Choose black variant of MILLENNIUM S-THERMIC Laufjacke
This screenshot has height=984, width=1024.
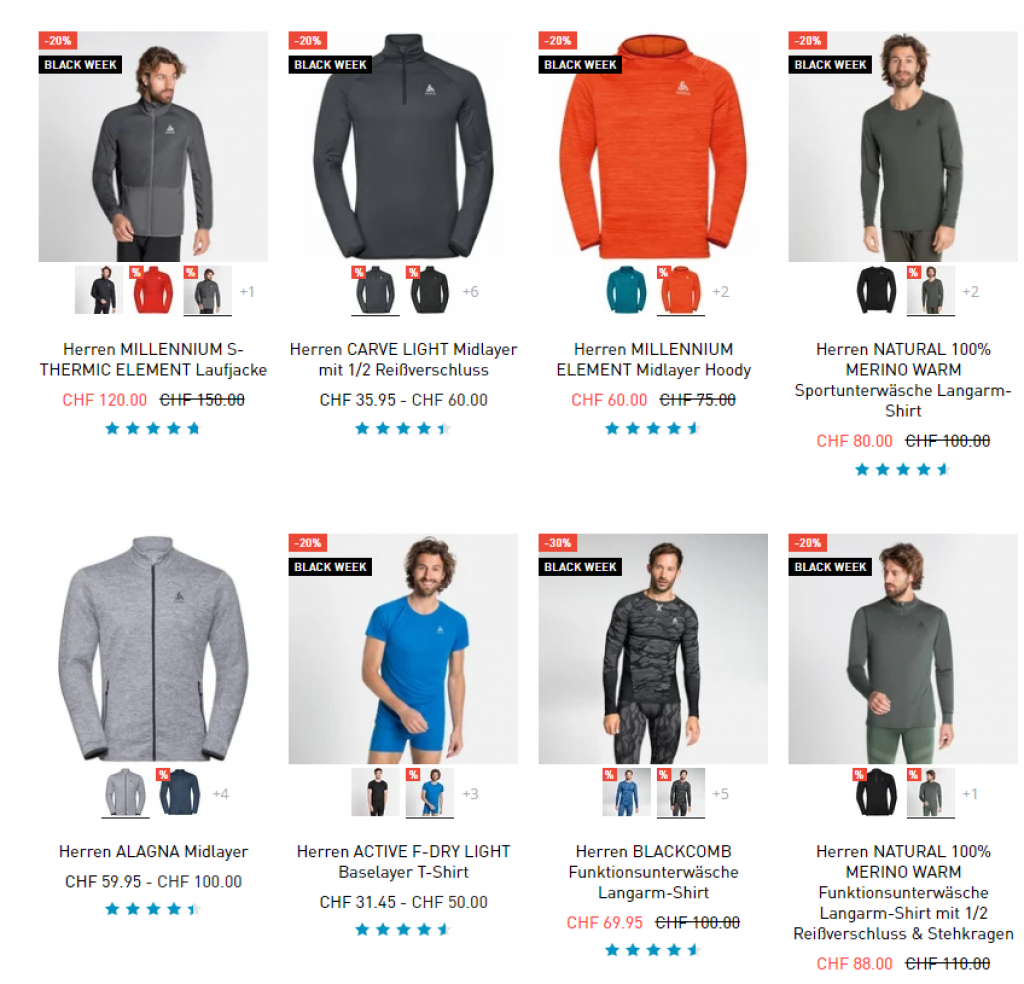(99, 291)
